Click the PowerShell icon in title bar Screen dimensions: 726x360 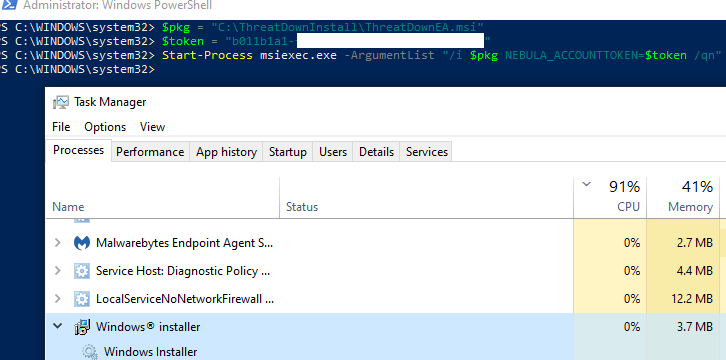[8, 6]
